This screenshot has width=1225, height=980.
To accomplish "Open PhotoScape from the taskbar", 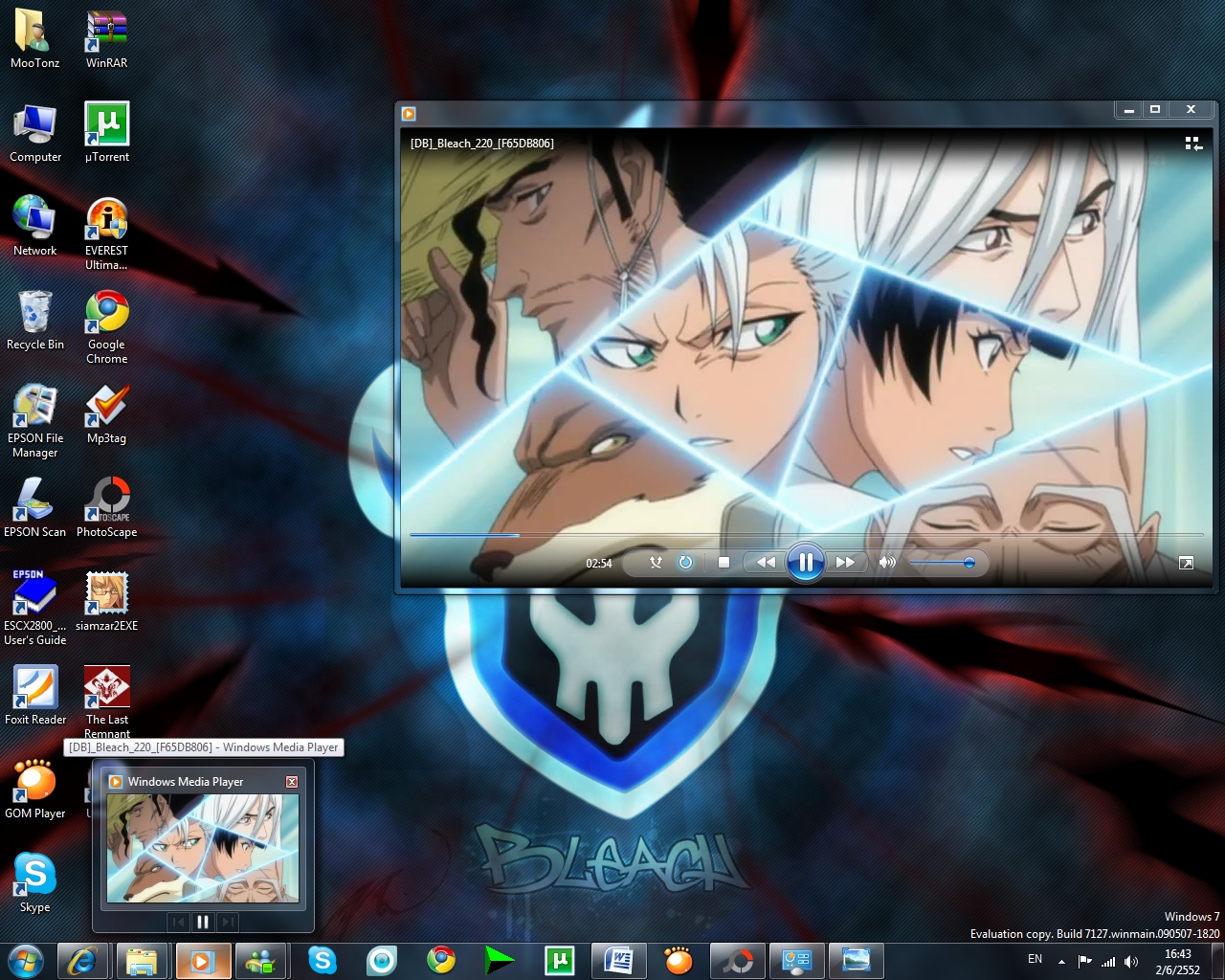I will 738,960.
